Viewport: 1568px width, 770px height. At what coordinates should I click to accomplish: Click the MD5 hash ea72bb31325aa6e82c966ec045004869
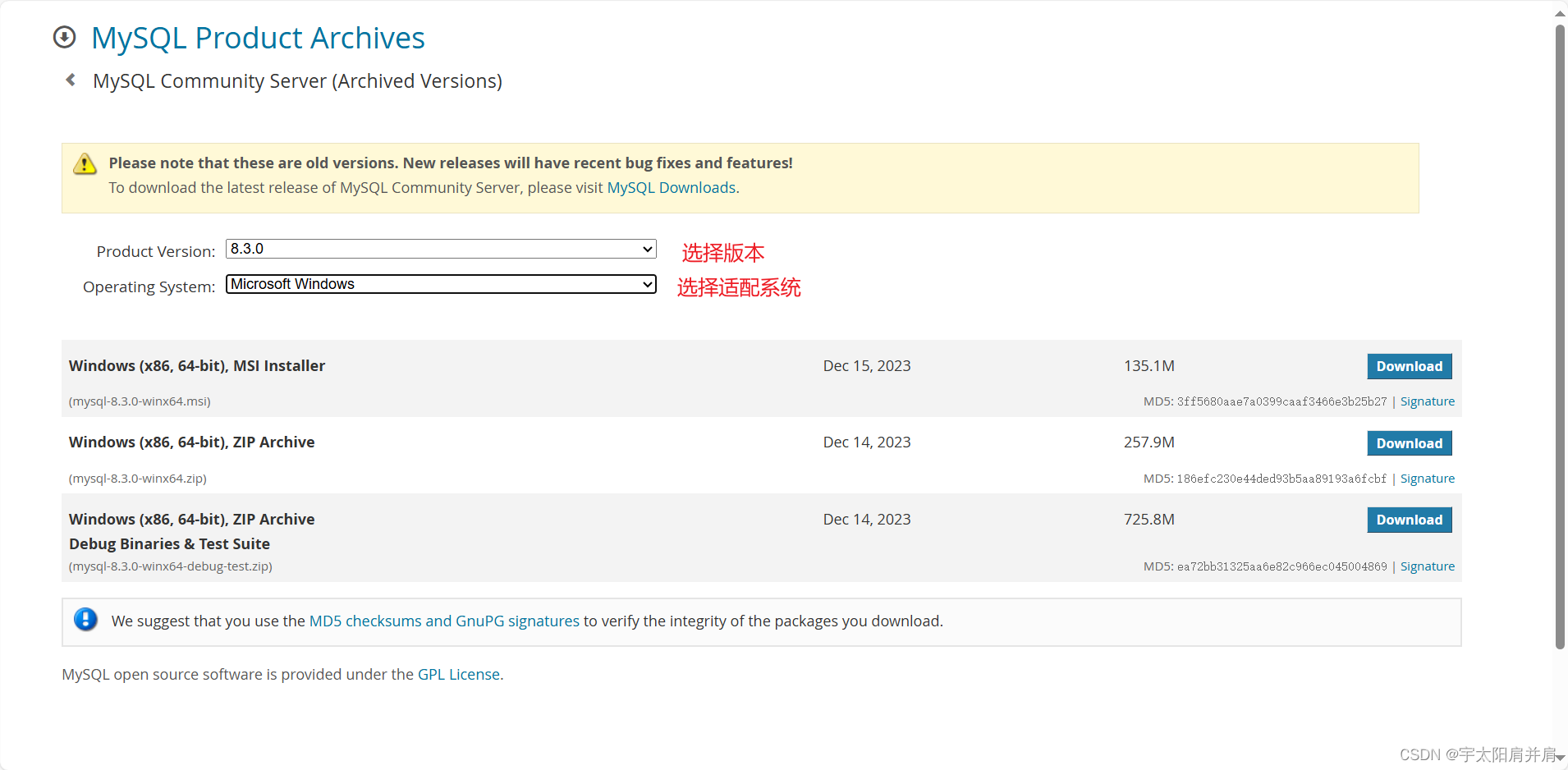click(1281, 566)
